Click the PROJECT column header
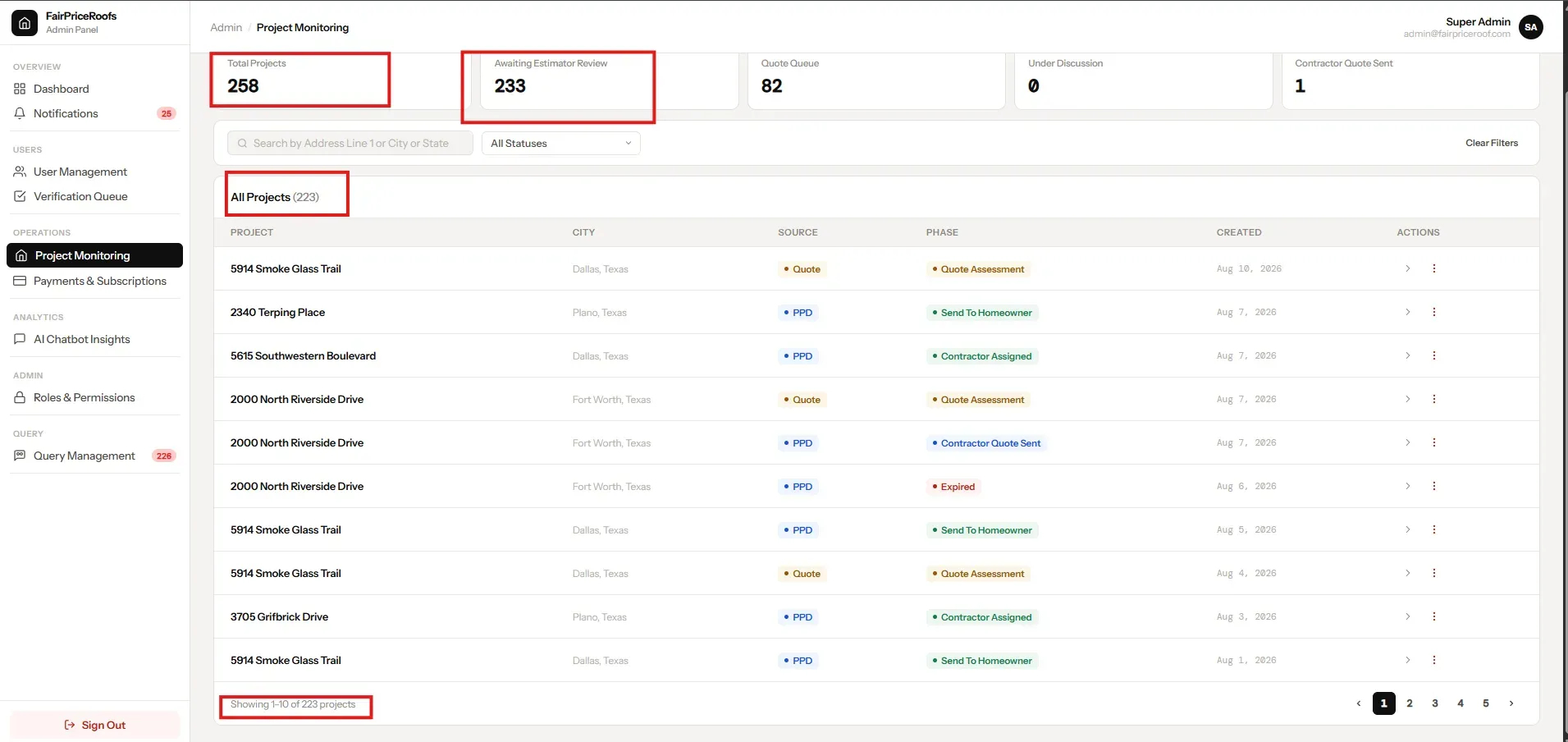 point(252,232)
